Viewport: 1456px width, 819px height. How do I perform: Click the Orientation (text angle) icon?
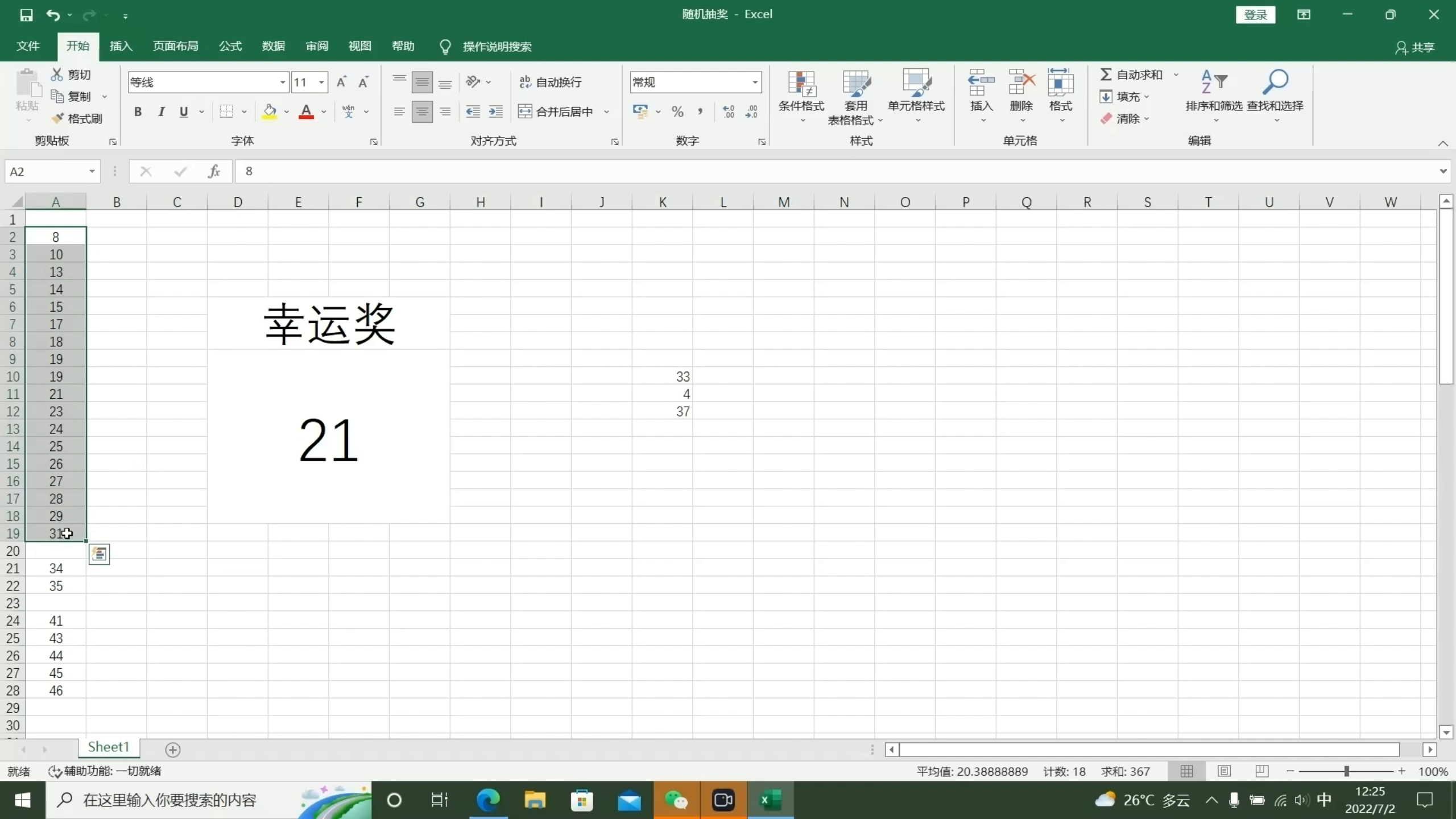(x=473, y=82)
